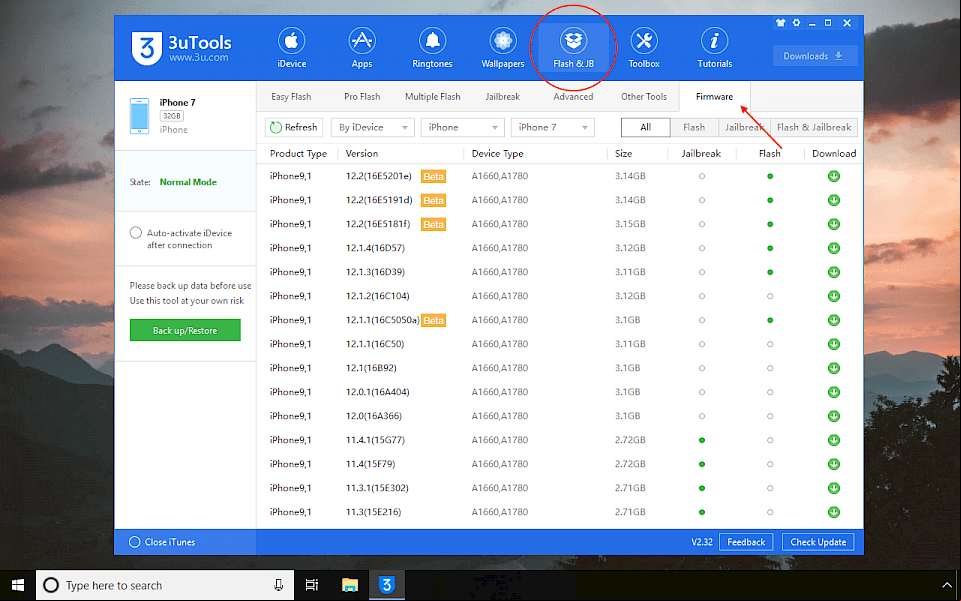Download firmware 12.1.2(16C104)
The height and width of the screenshot is (601, 961).
pyautogui.click(x=834, y=296)
